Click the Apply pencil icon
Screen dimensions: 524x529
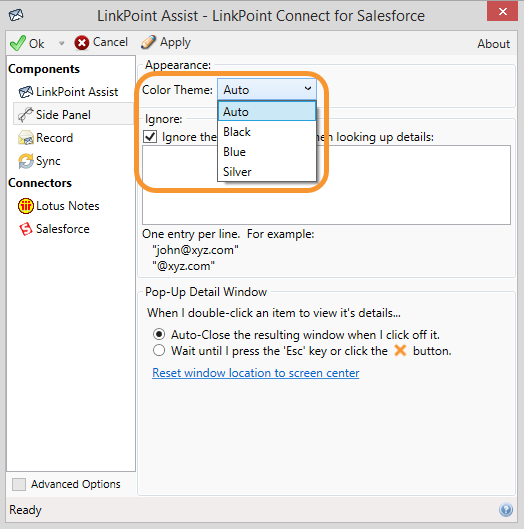[x=148, y=42]
